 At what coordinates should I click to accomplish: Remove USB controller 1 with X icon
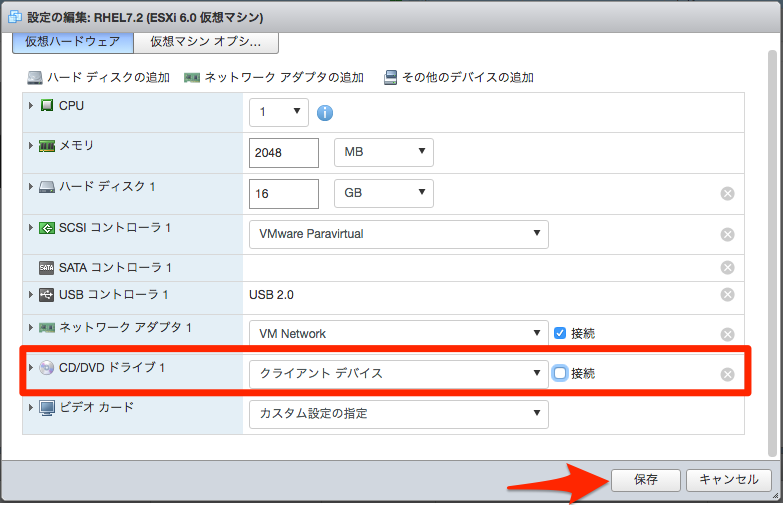[728, 295]
